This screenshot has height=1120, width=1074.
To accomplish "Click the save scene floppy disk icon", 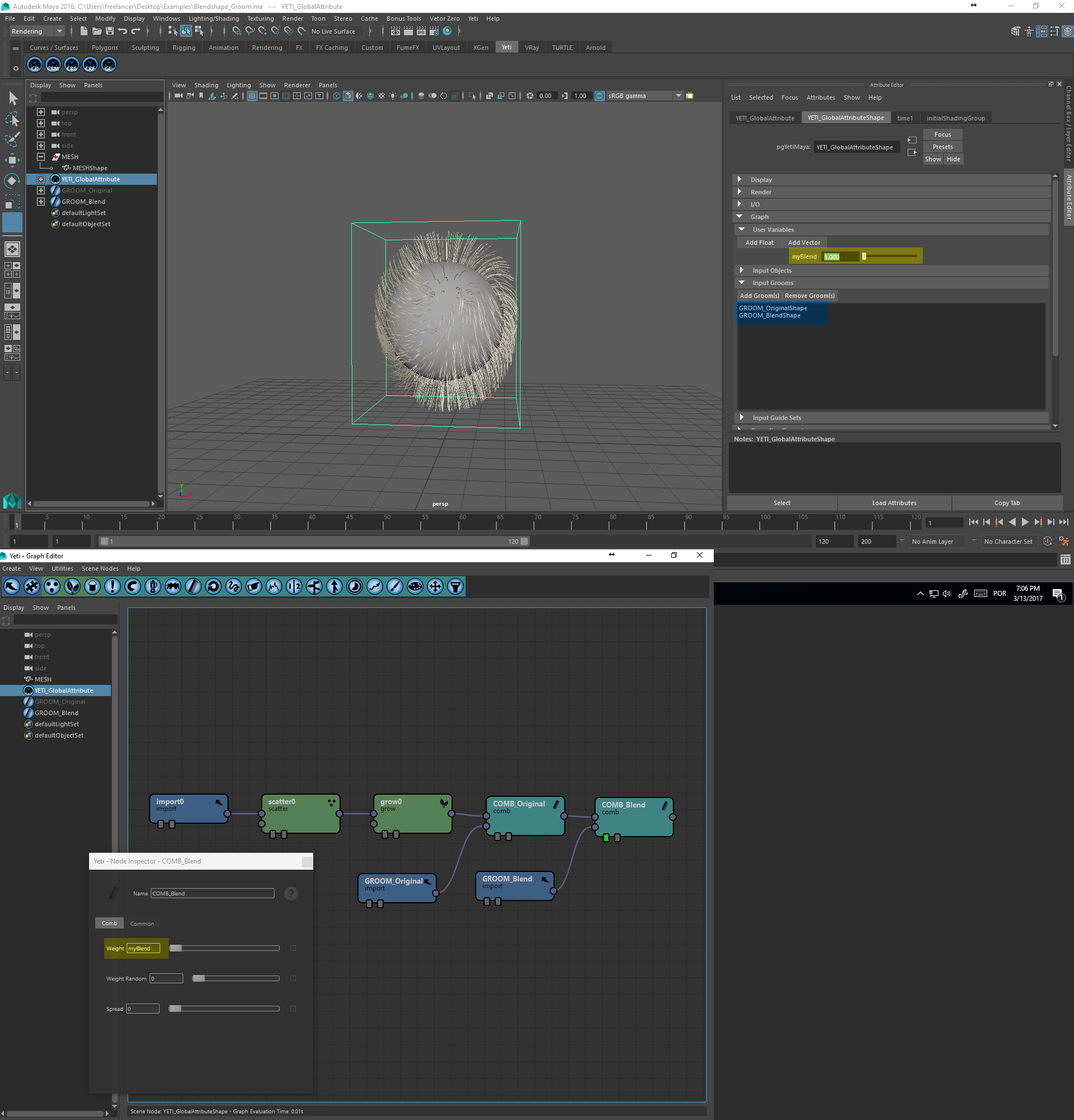I will 110,31.
